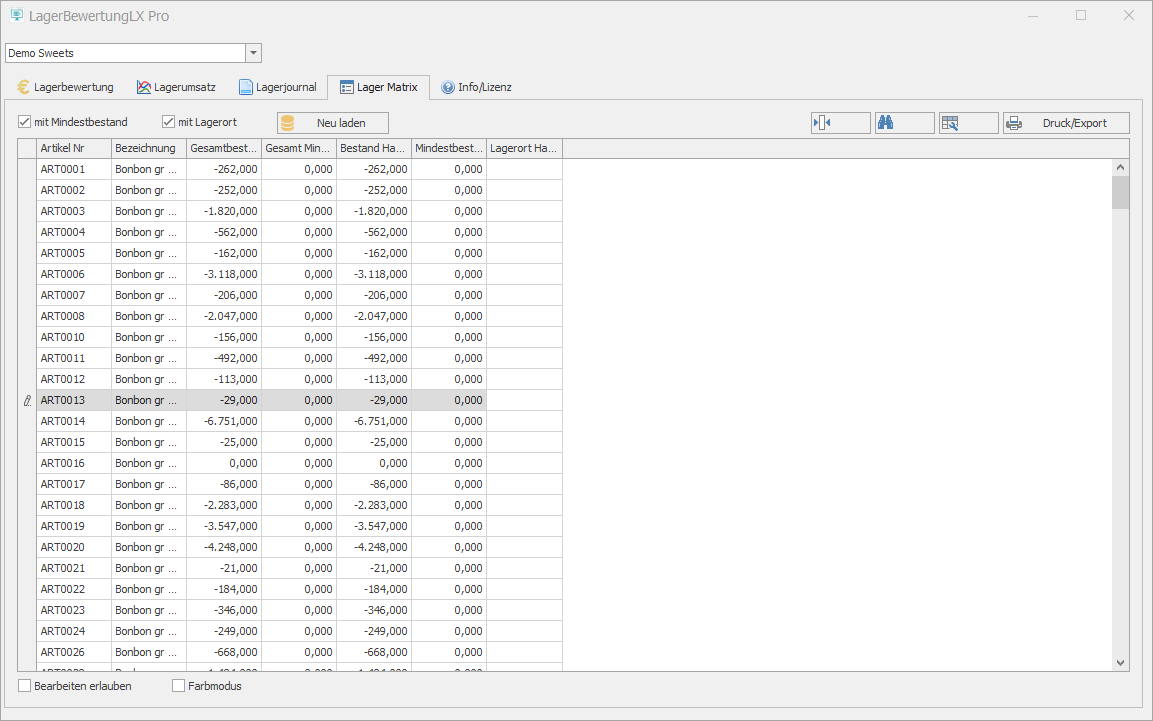Uncheck the mit Lagerort checkbox
The width and height of the screenshot is (1153, 721).
[169, 122]
